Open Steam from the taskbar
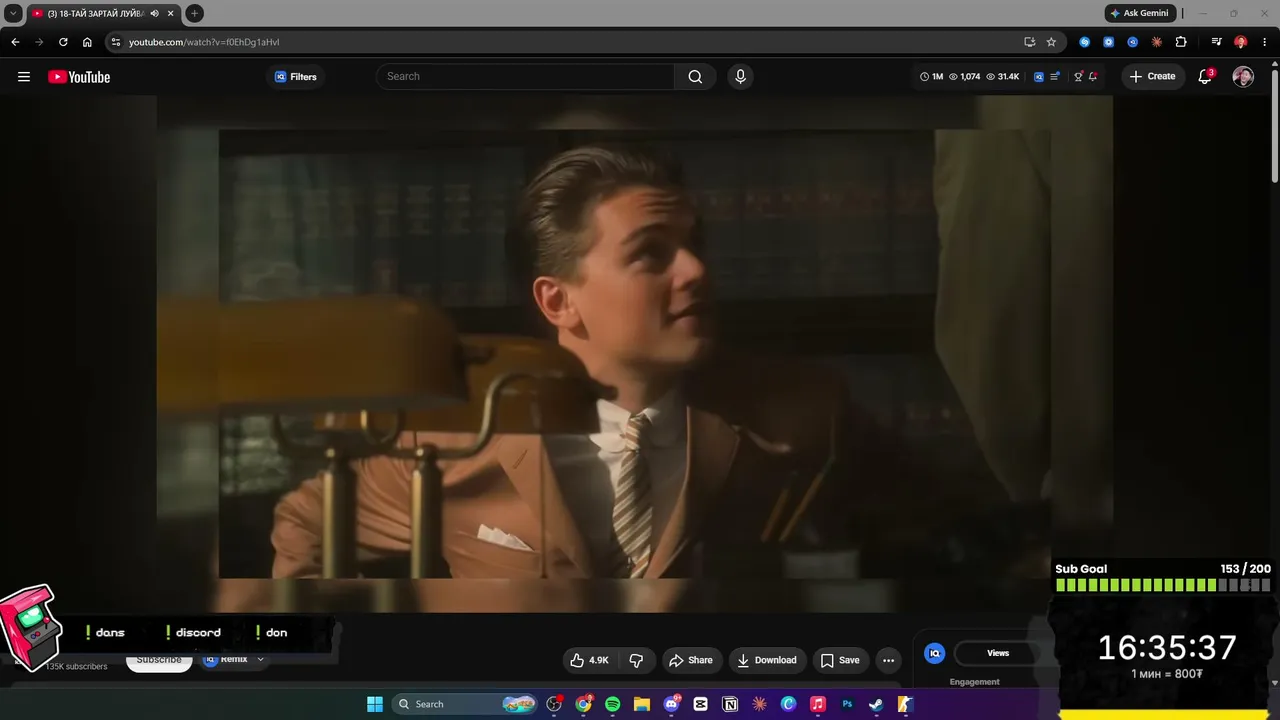This screenshot has width=1280, height=720. (876, 704)
